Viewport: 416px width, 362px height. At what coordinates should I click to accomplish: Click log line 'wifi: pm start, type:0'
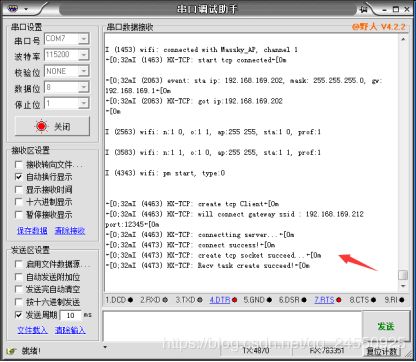pos(165,173)
